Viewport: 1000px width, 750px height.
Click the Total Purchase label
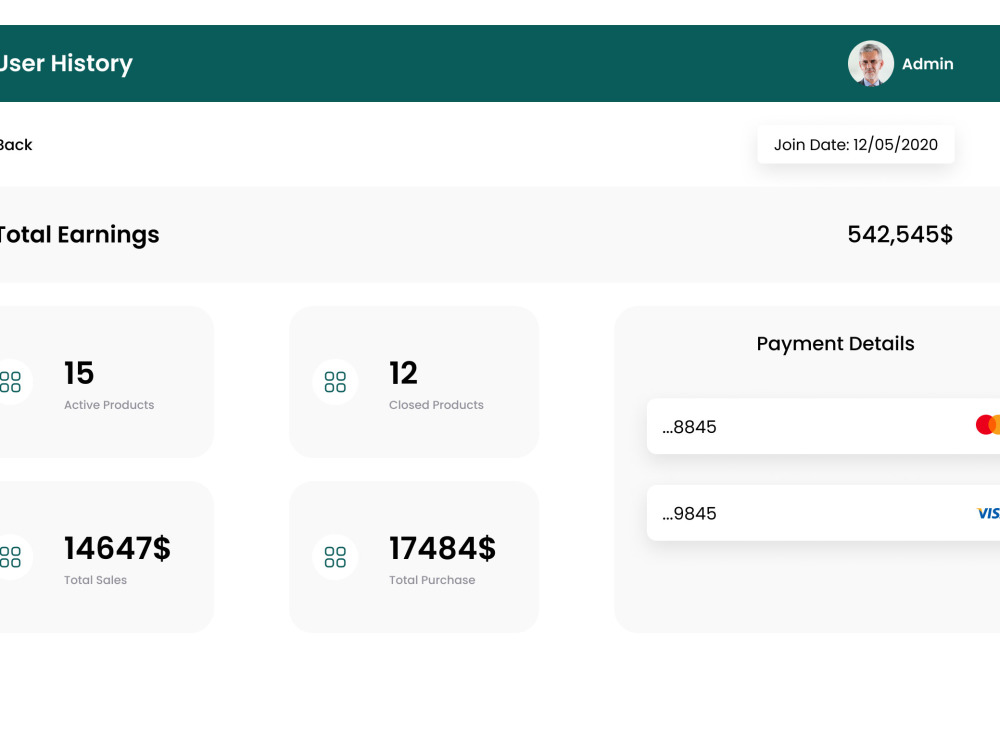(x=432, y=580)
